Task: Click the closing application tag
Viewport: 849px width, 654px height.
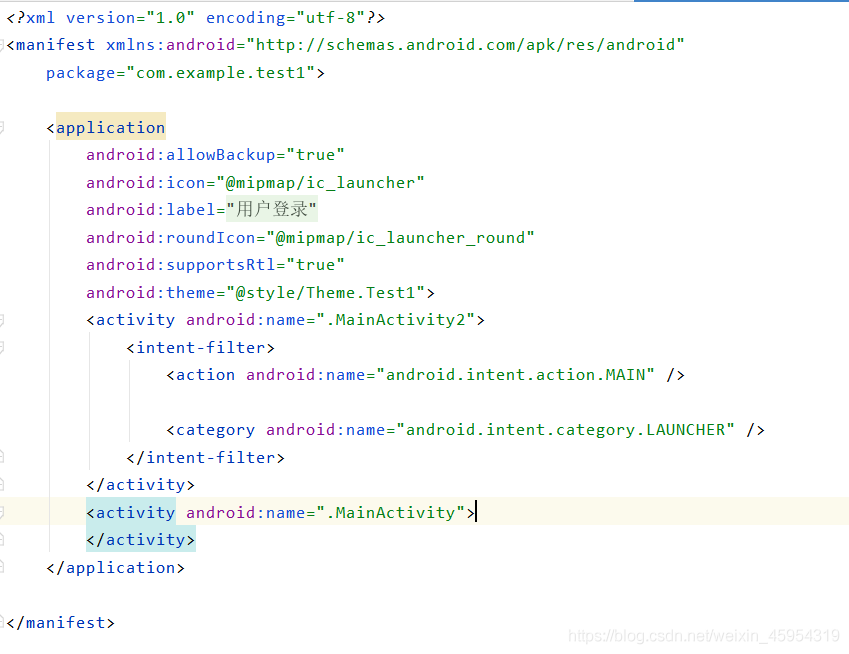Action: coord(115,568)
